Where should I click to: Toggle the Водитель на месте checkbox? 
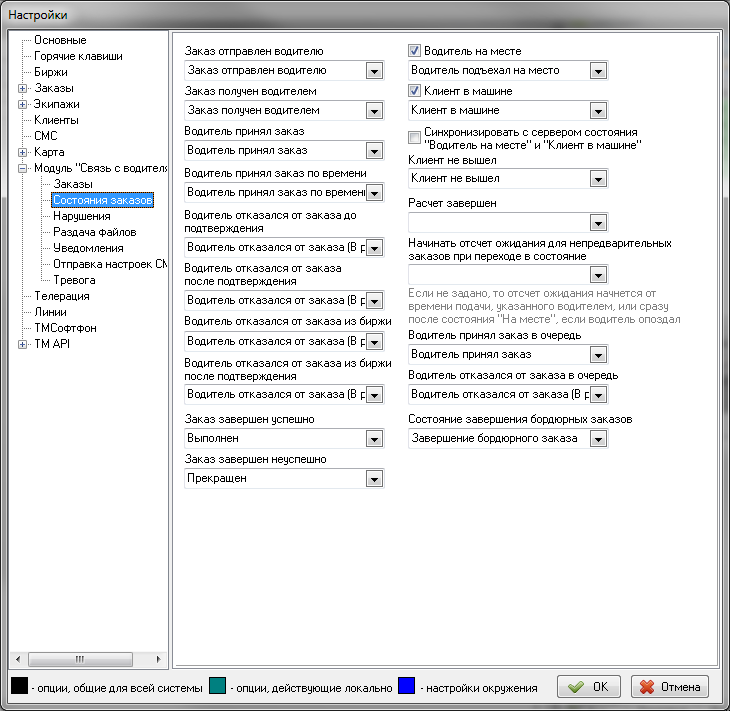tap(415, 50)
